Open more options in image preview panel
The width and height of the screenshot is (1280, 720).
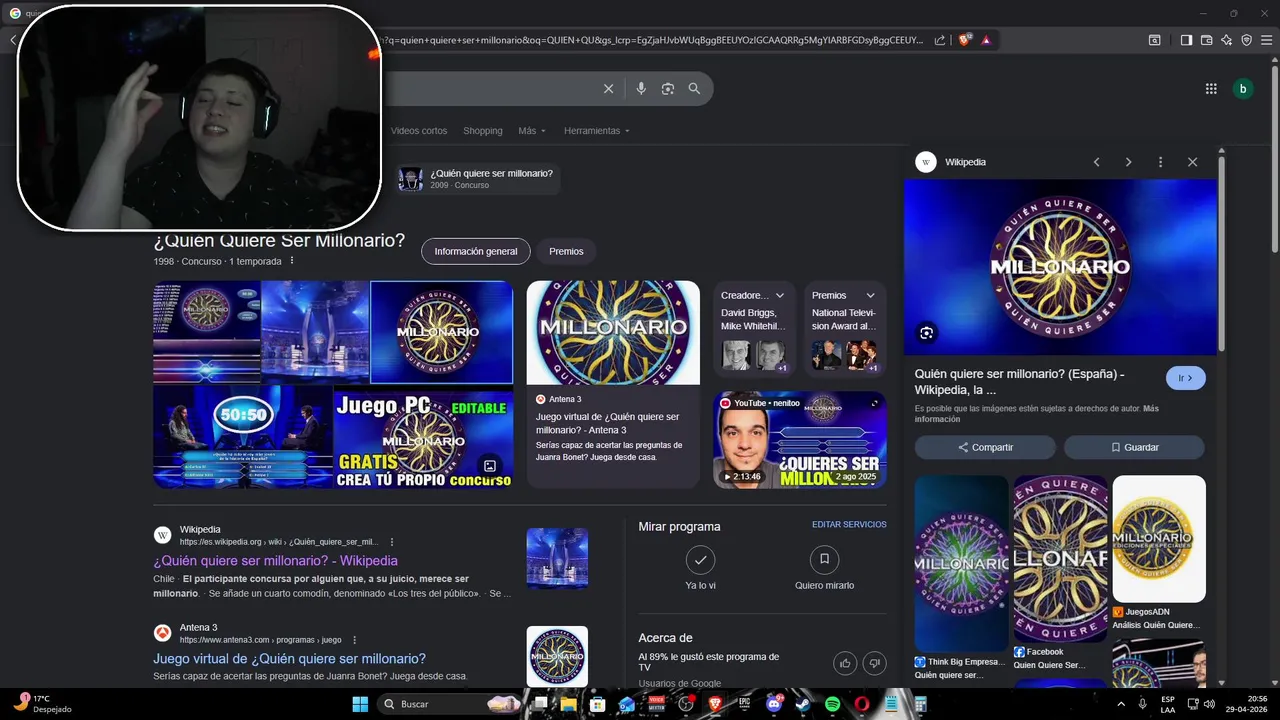click(x=1160, y=162)
